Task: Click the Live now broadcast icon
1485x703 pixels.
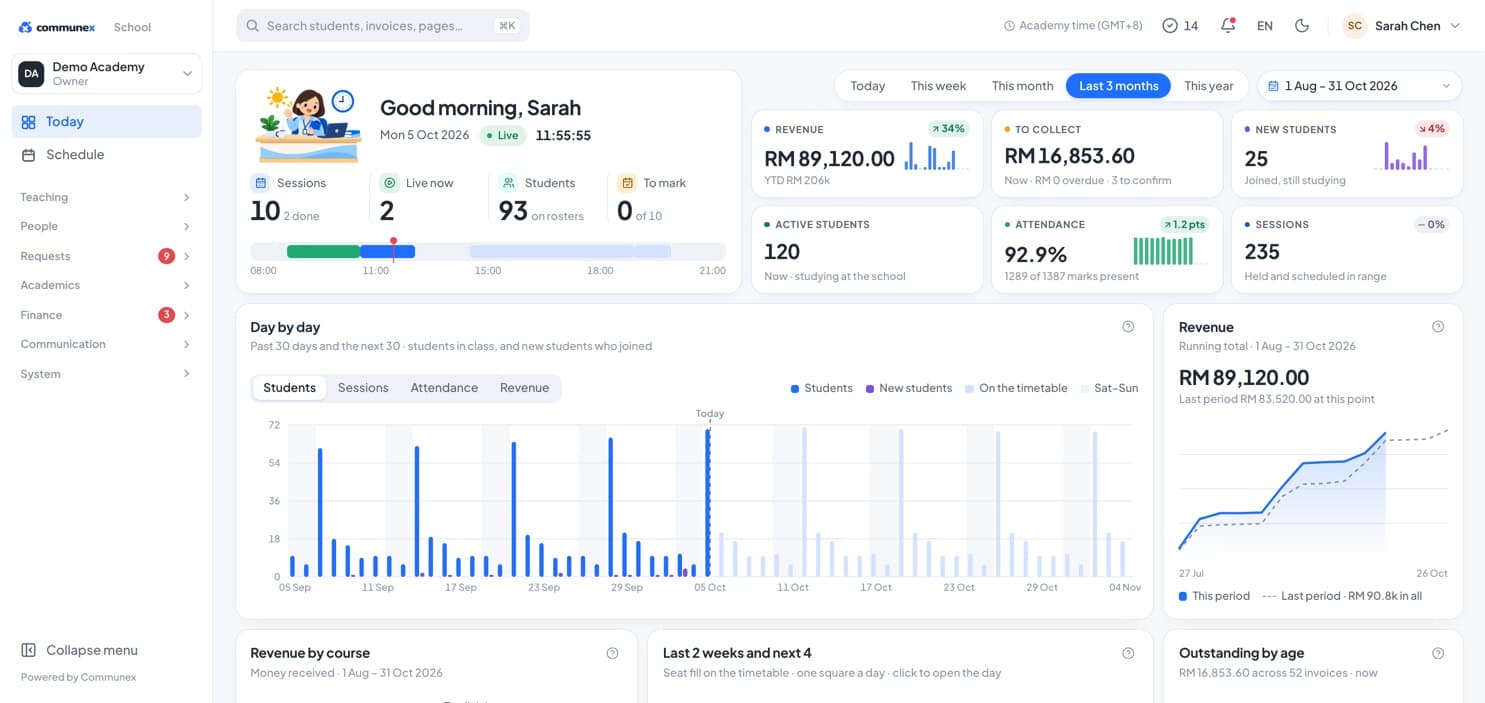Action: click(389, 183)
